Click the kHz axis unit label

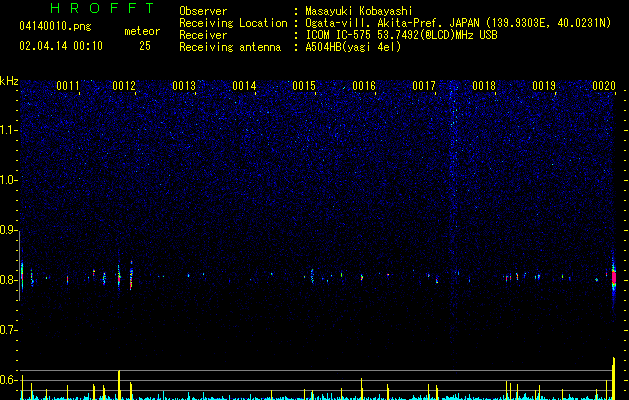9,81
